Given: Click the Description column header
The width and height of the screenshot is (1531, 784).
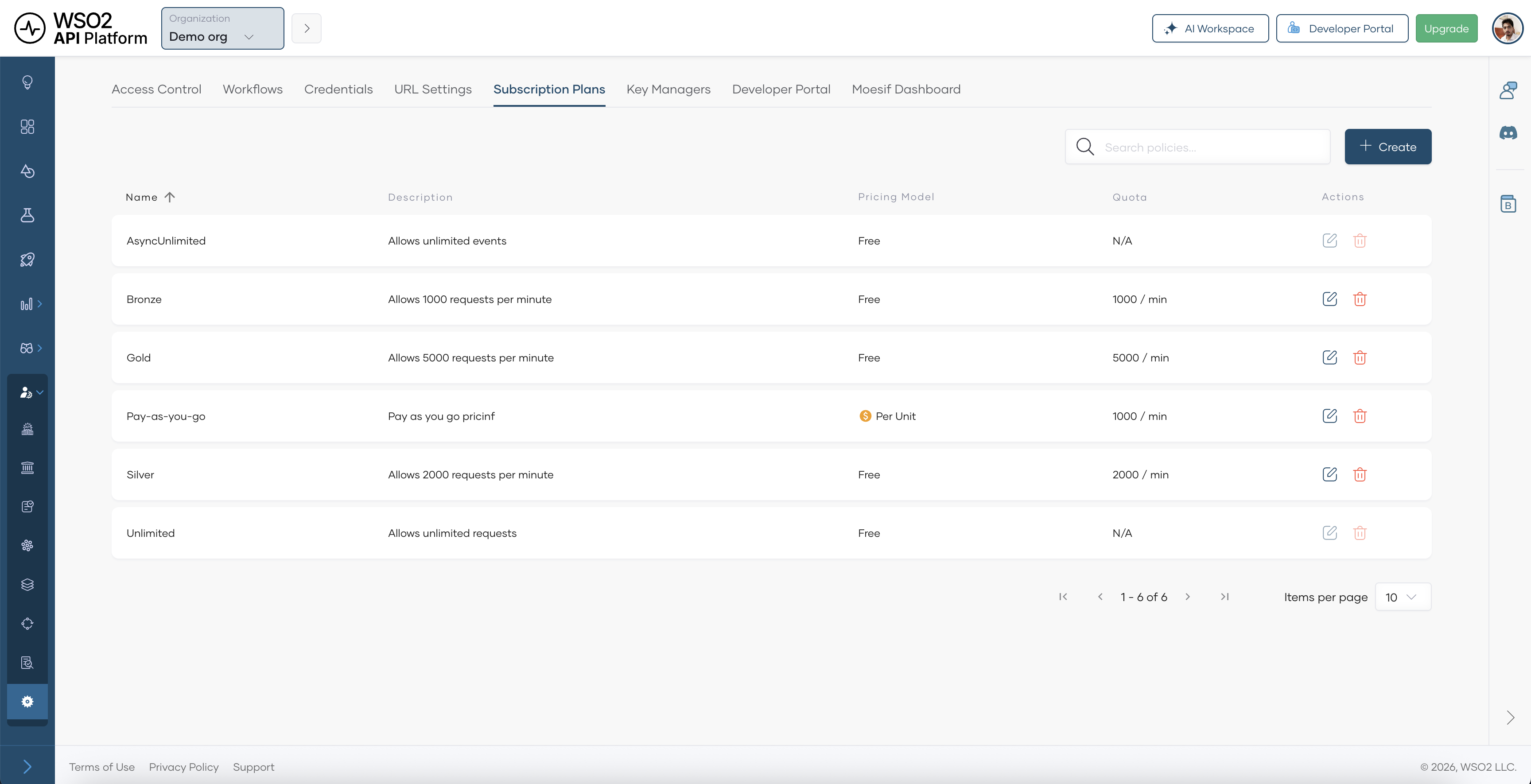Looking at the screenshot, I should (420, 198).
